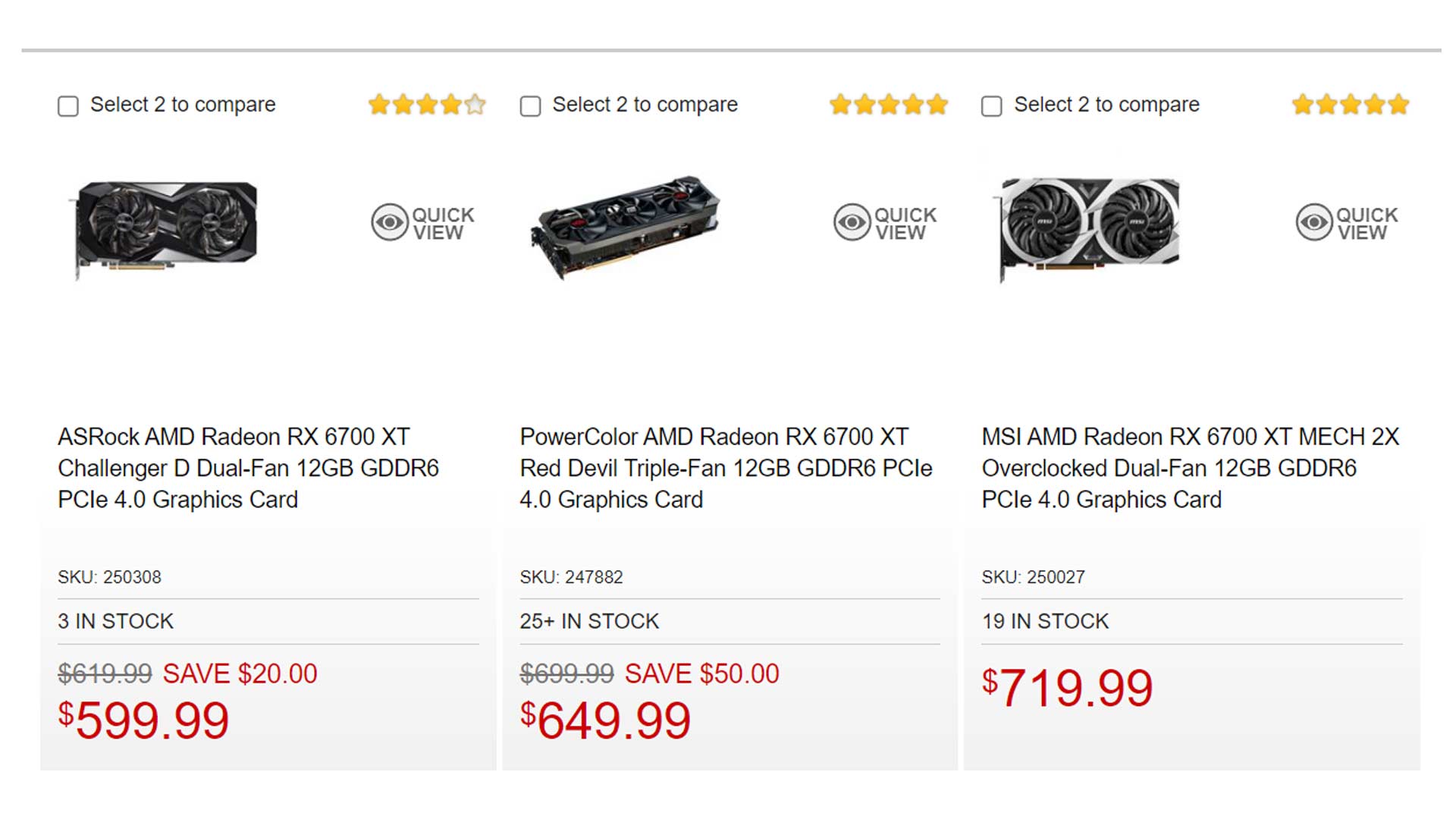1456x819 pixels.
Task: Check compare box for ASRock RX 6700 XT
Action: pos(68,106)
